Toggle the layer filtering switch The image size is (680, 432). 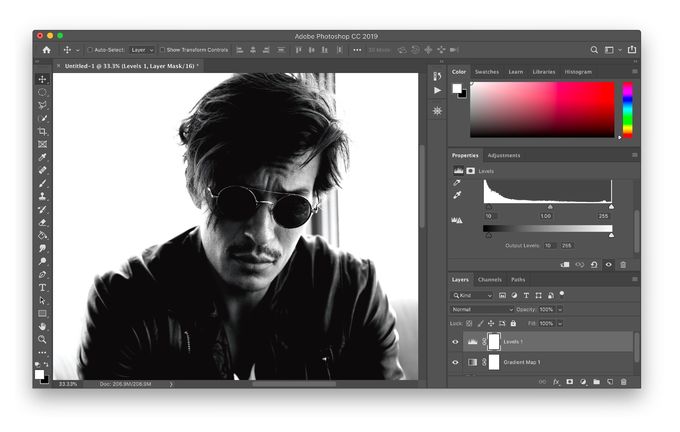[x=562, y=294]
